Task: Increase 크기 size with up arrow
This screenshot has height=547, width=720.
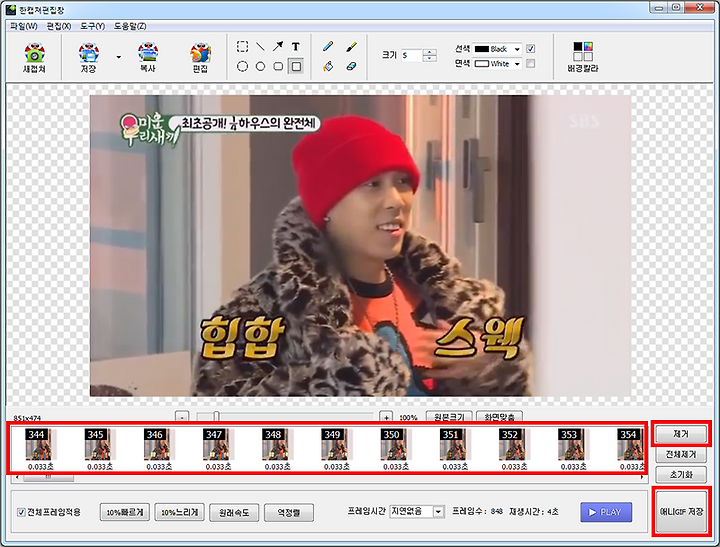Action: click(429, 52)
